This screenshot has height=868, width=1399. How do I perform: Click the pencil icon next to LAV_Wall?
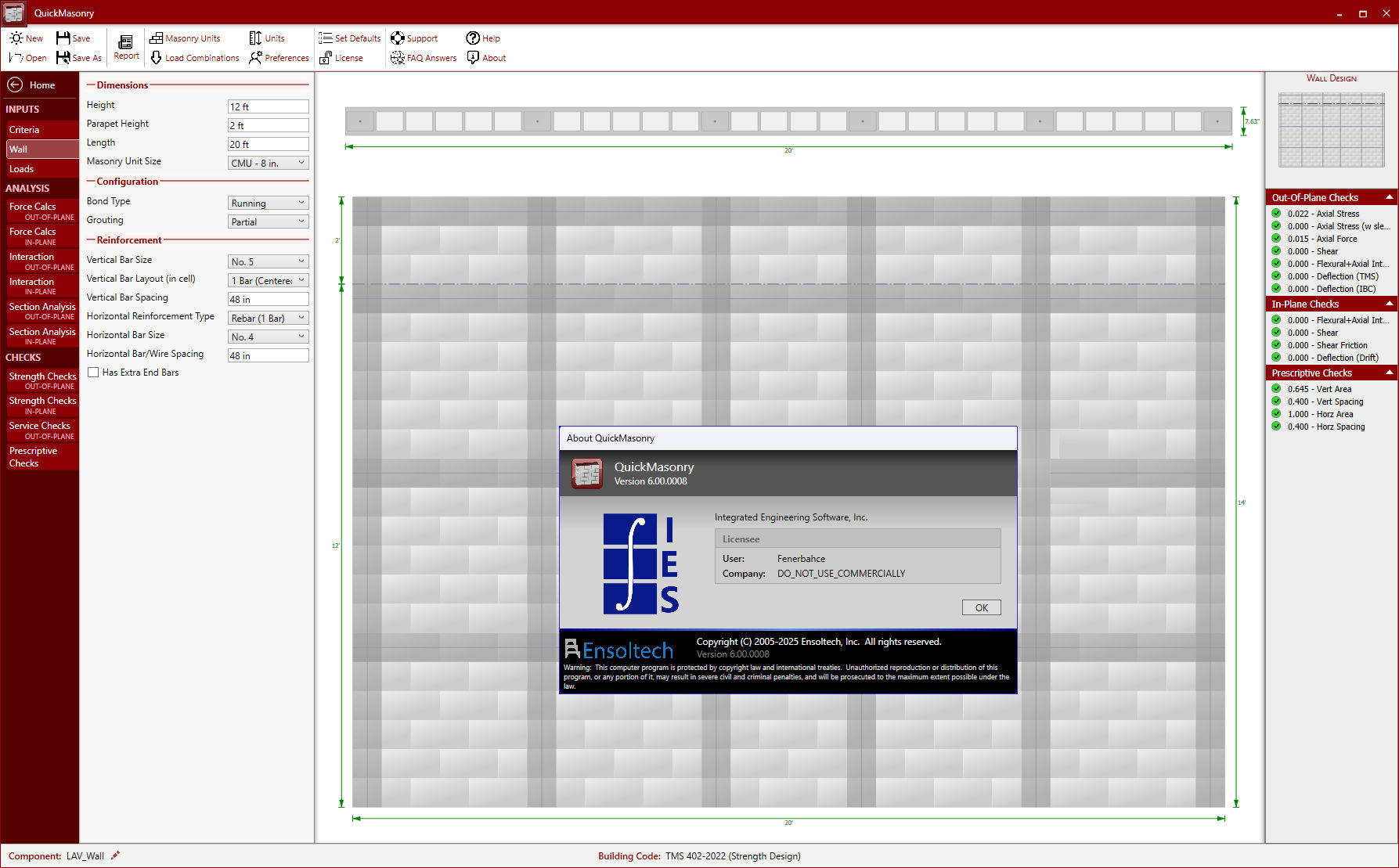(114, 855)
